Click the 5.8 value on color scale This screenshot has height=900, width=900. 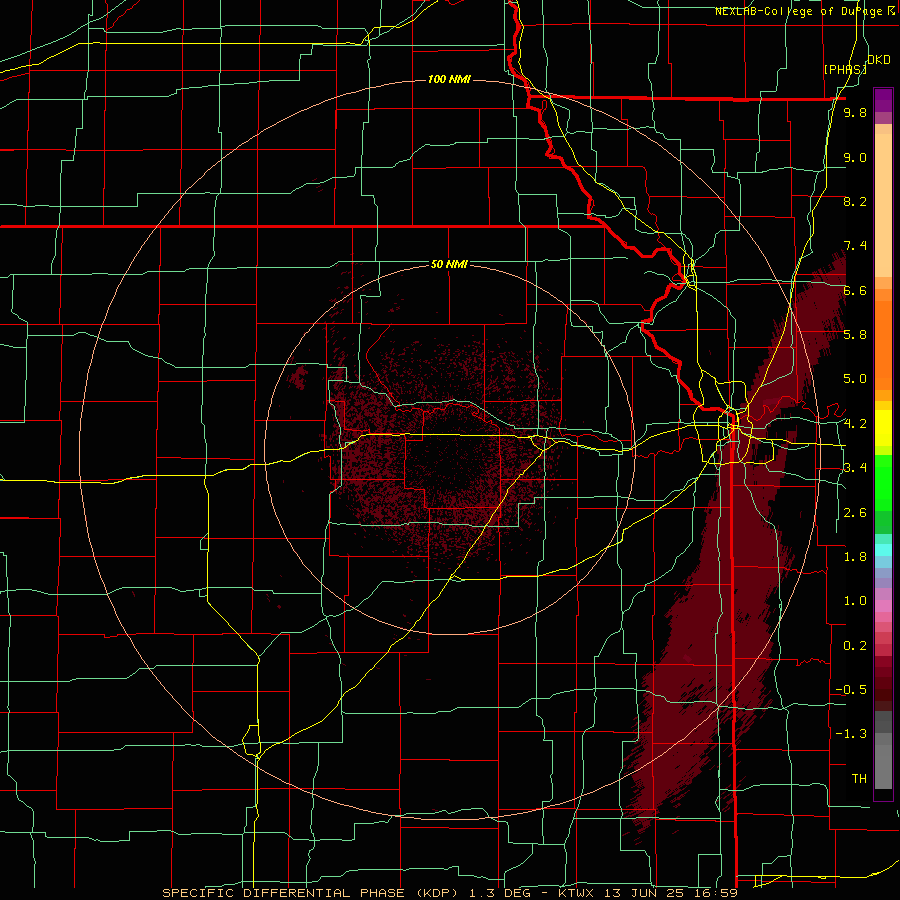855,335
